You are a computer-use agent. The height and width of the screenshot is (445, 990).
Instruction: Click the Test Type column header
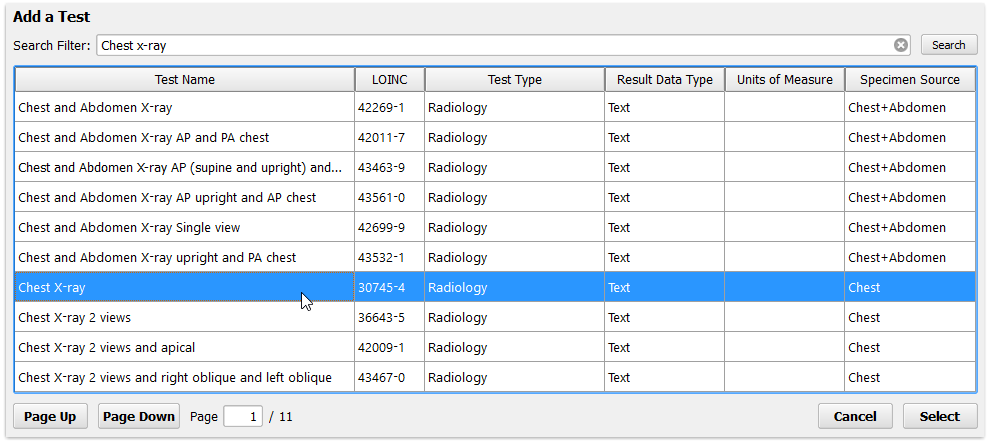[515, 80]
